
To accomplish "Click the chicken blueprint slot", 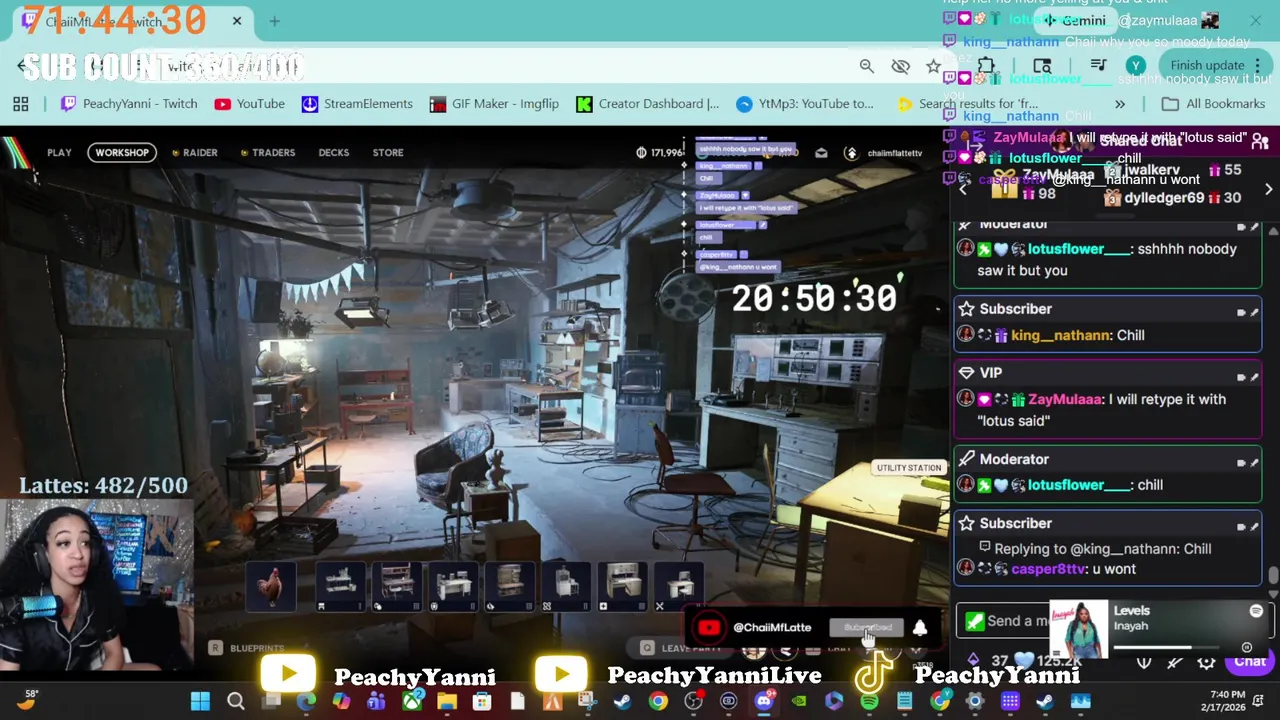I will click(271, 585).
